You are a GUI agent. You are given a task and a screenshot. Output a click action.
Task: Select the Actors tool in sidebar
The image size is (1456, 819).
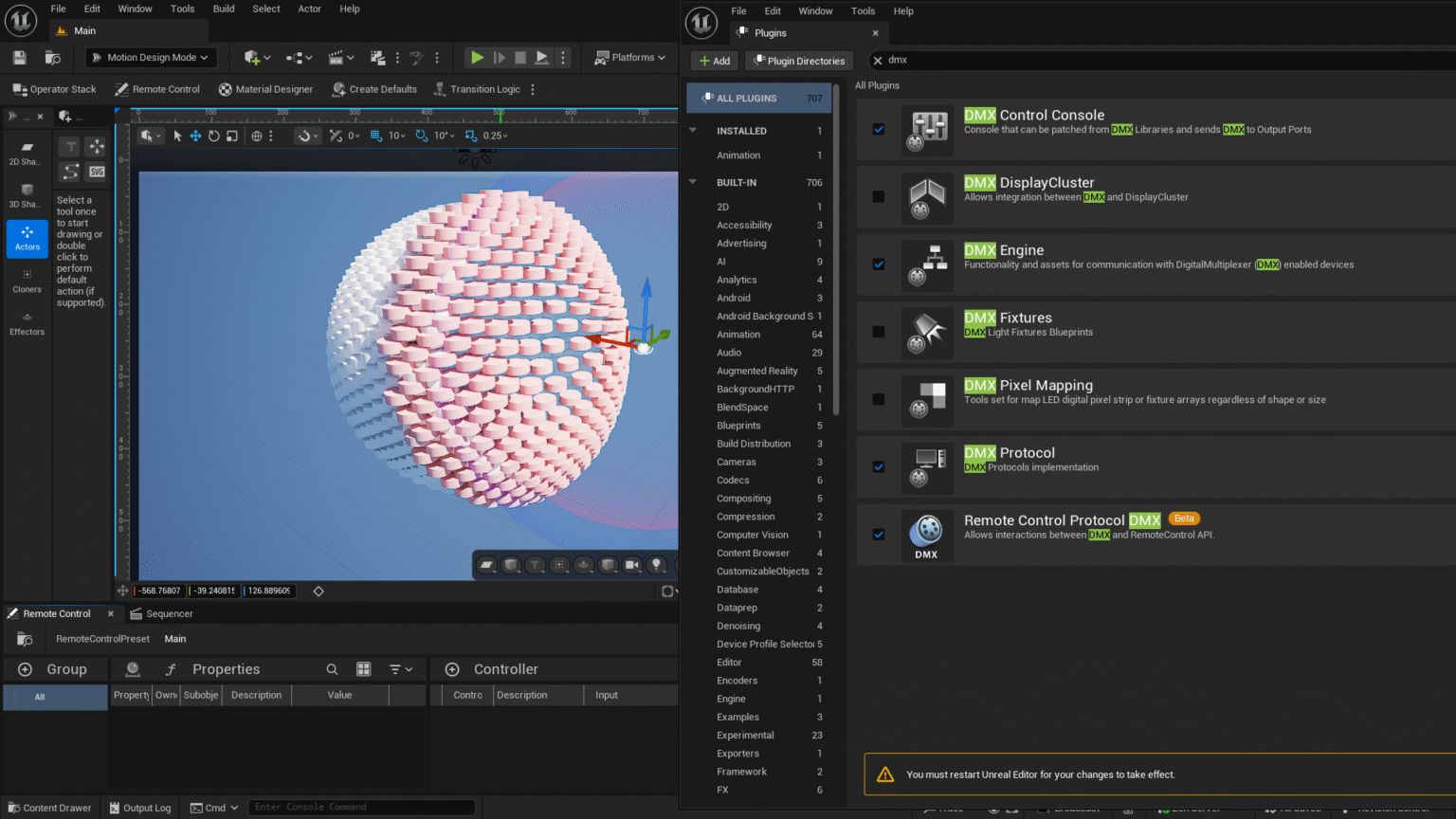[27, 238]
